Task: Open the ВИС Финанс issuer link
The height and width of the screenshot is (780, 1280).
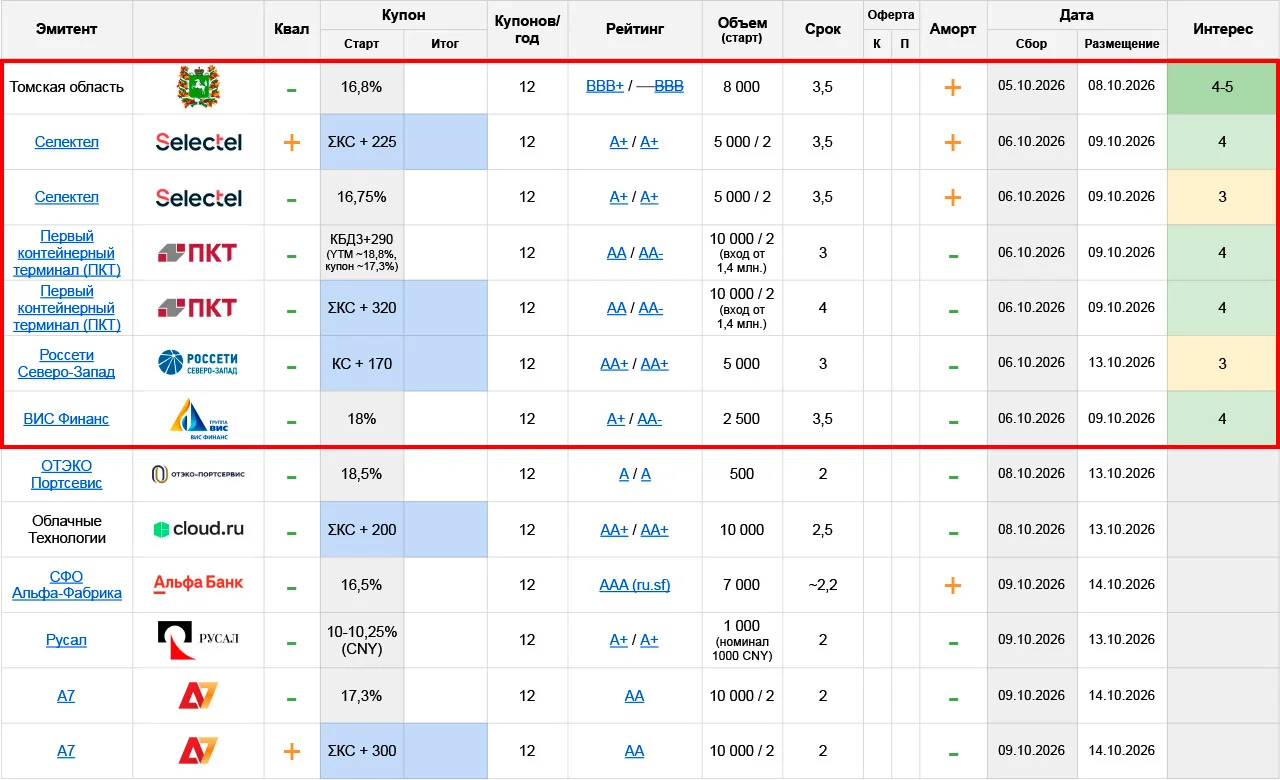Action: tap(66, 419)
